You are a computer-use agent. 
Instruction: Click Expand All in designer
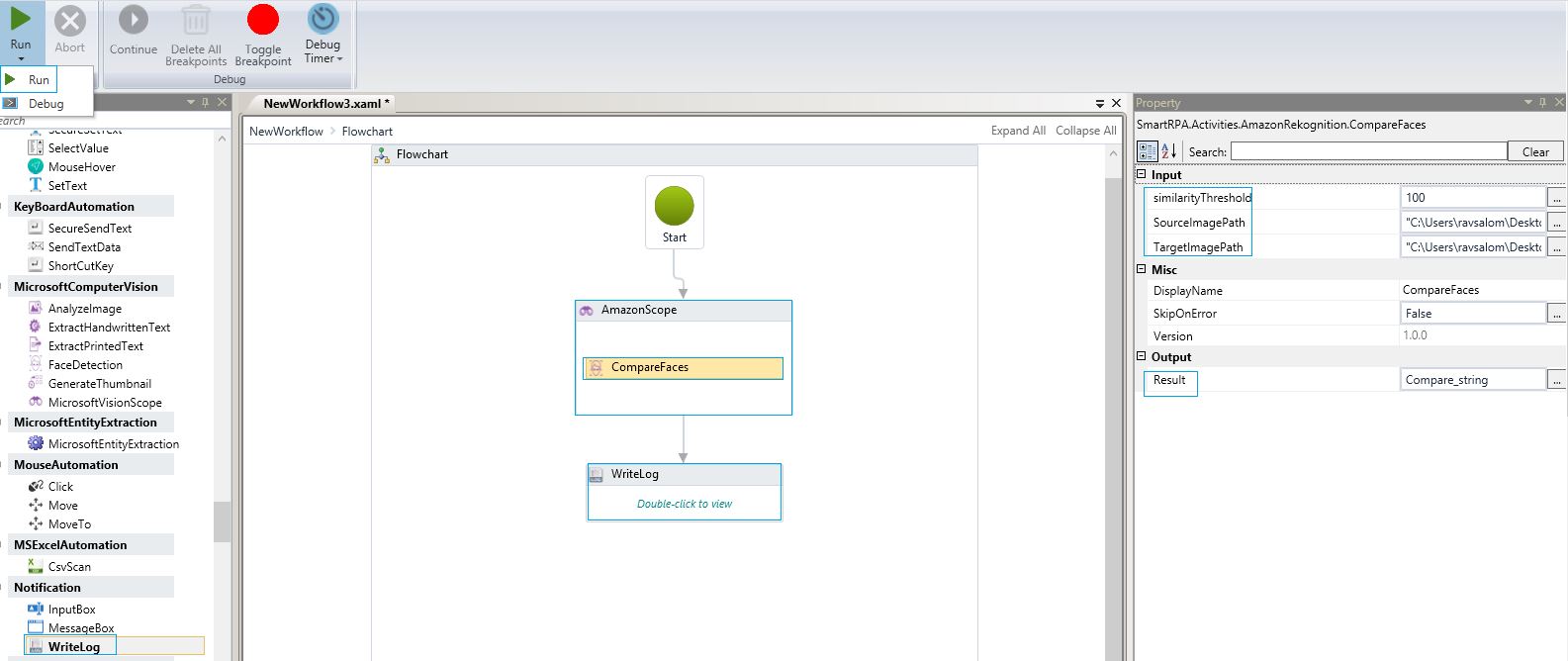[1018, 131]
